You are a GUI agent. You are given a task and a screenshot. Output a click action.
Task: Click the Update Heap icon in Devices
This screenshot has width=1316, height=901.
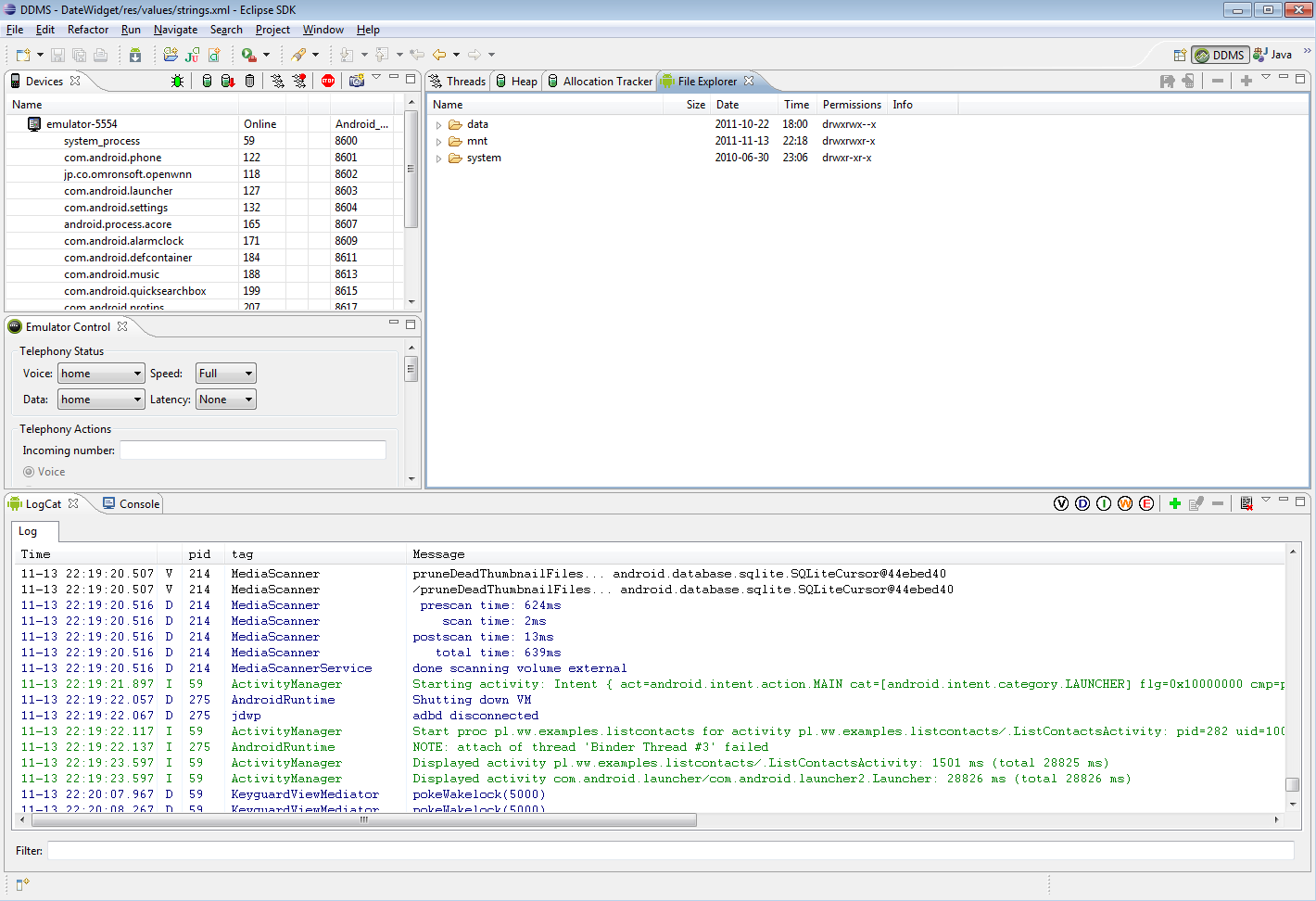[x=207, y=82]
